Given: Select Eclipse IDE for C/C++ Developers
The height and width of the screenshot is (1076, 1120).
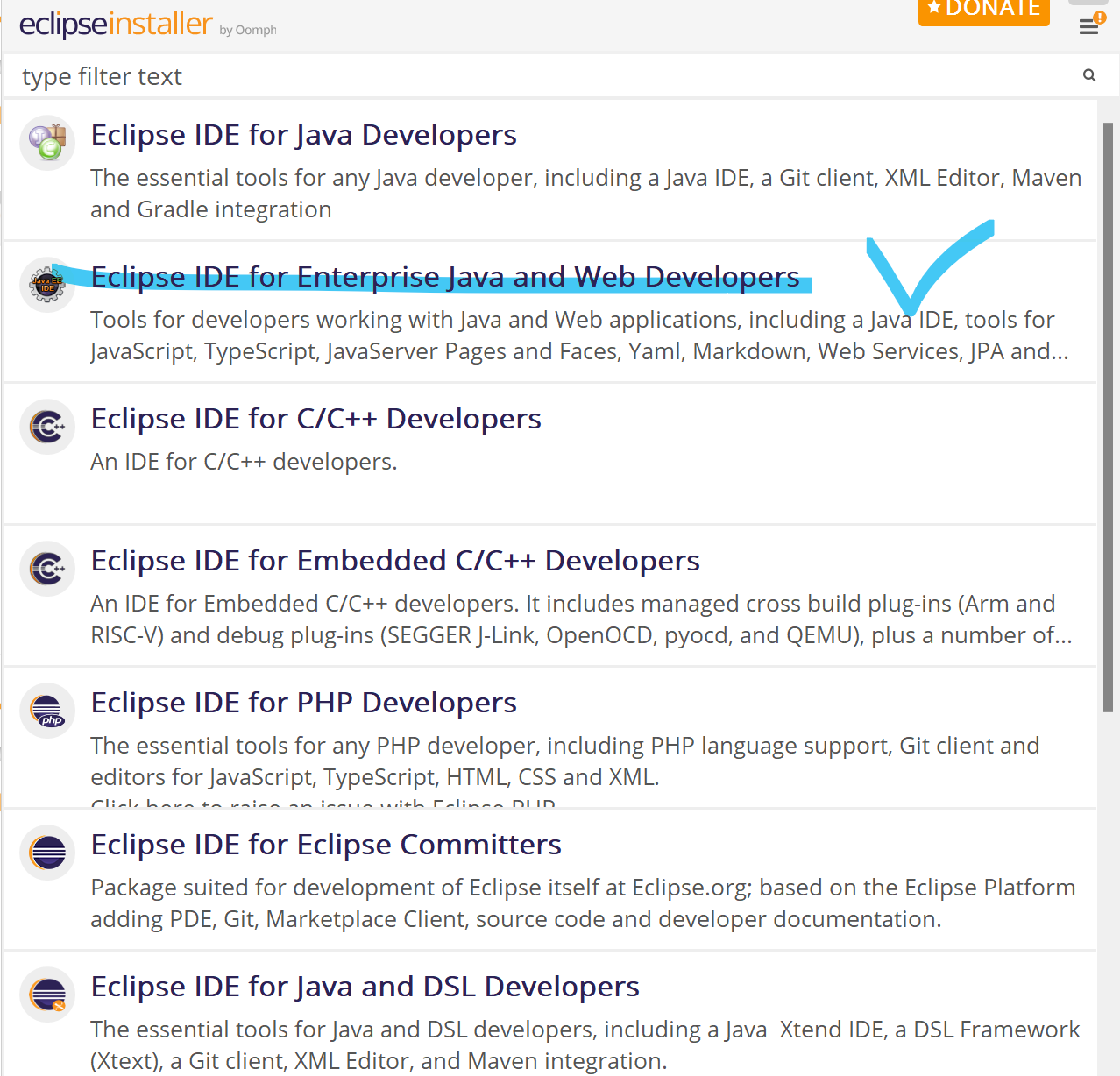Looking at the screenshot, I should (x=315, y=419).
